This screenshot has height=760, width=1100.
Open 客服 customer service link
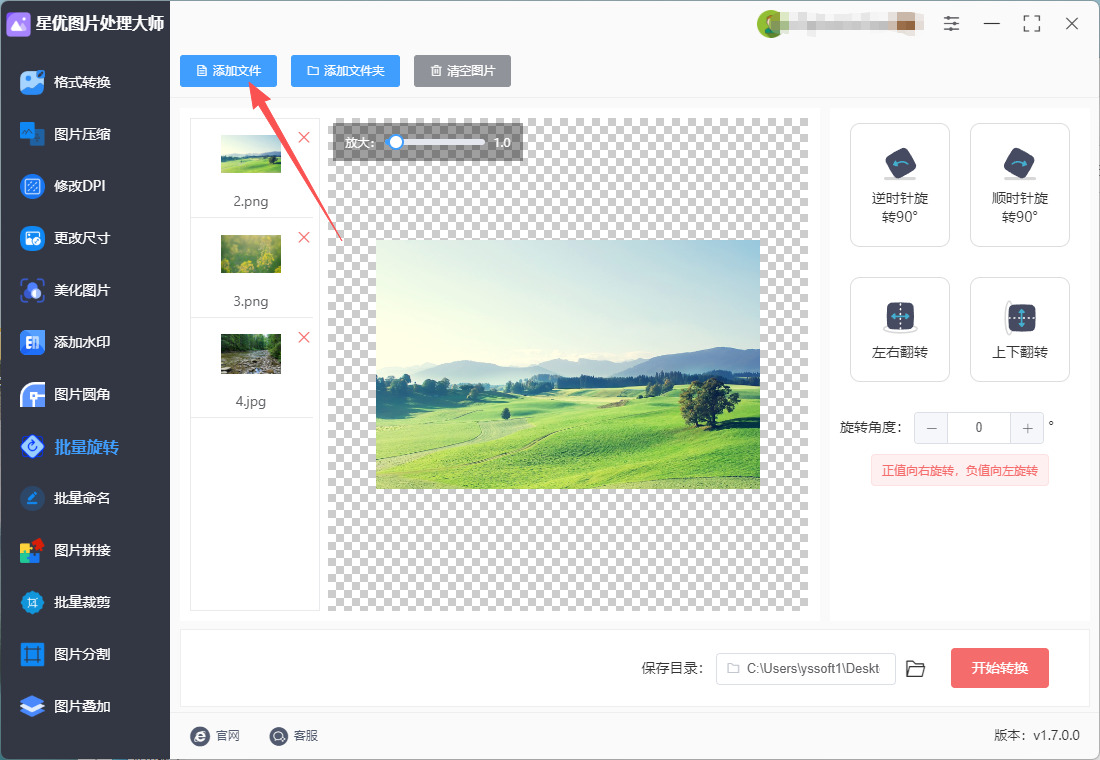click(x=294, y=735)
